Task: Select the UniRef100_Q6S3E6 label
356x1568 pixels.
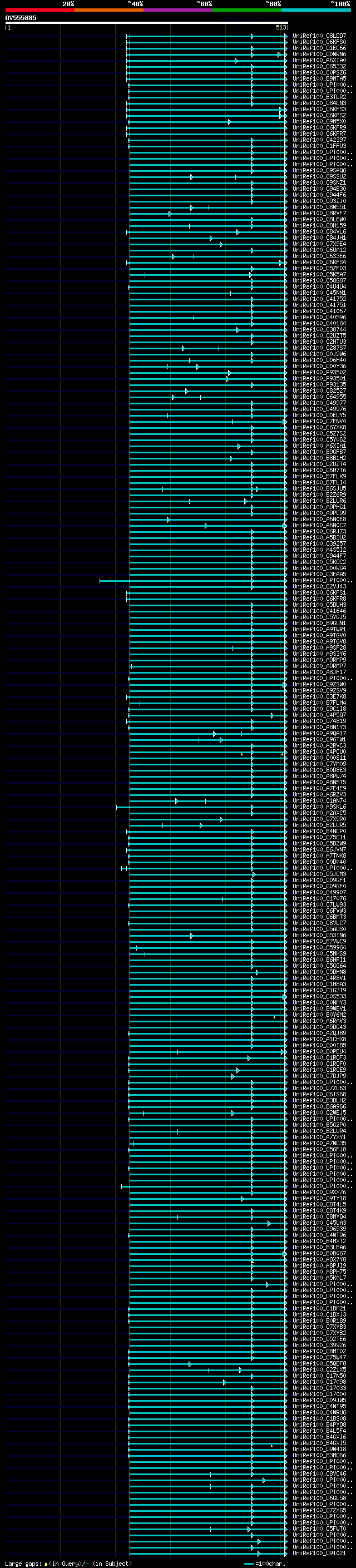Action: [x=319, y=256]
